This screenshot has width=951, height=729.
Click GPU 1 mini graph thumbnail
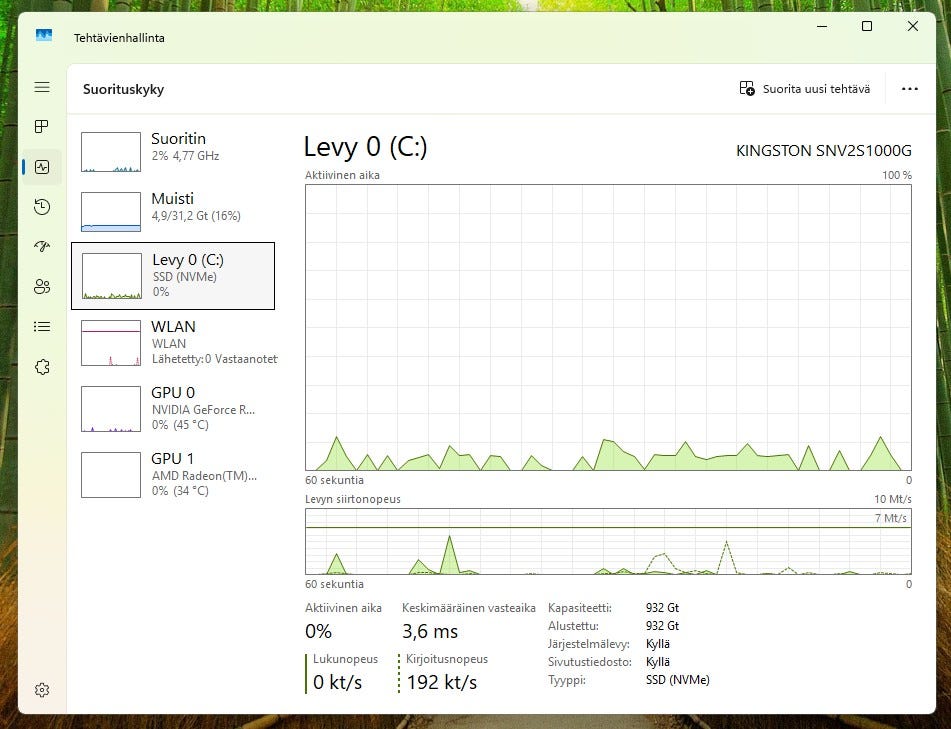pyautogui.click(x=111, y=475)
